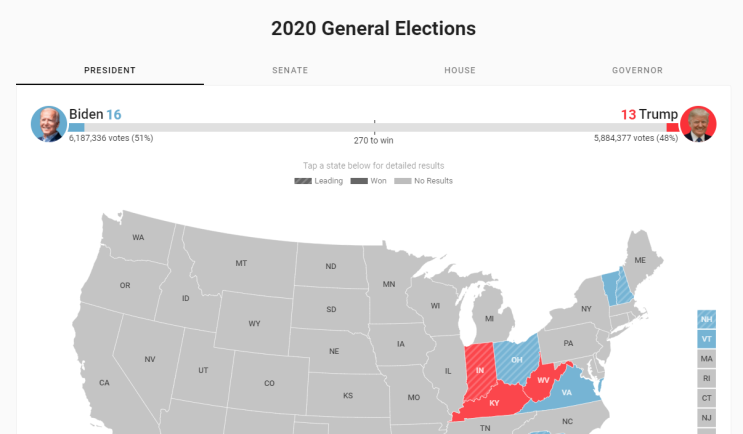Open the Governor tab
Viewport: 743px width, 434px height.
637,70
